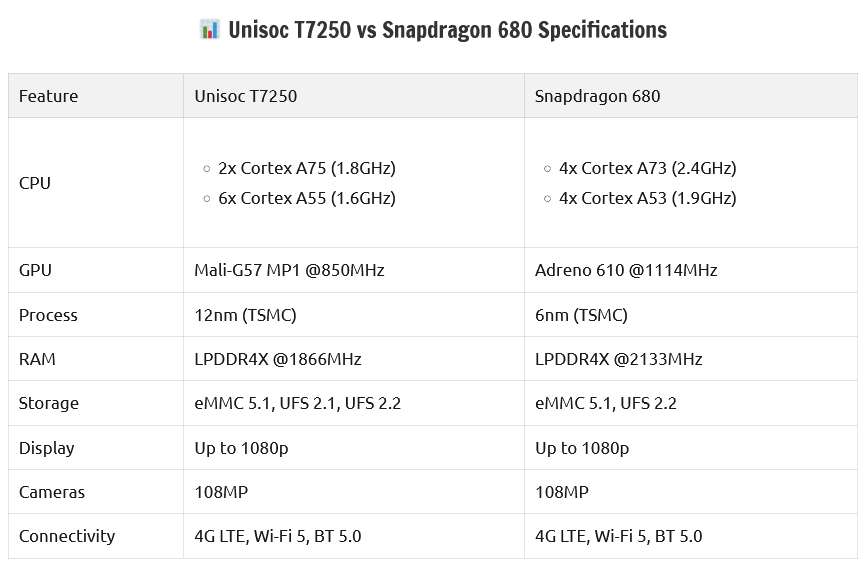Click the eMMC 5.1, UFS 2.1, UFS 2.2 cell
865x569 pixels.
[297, 403]
